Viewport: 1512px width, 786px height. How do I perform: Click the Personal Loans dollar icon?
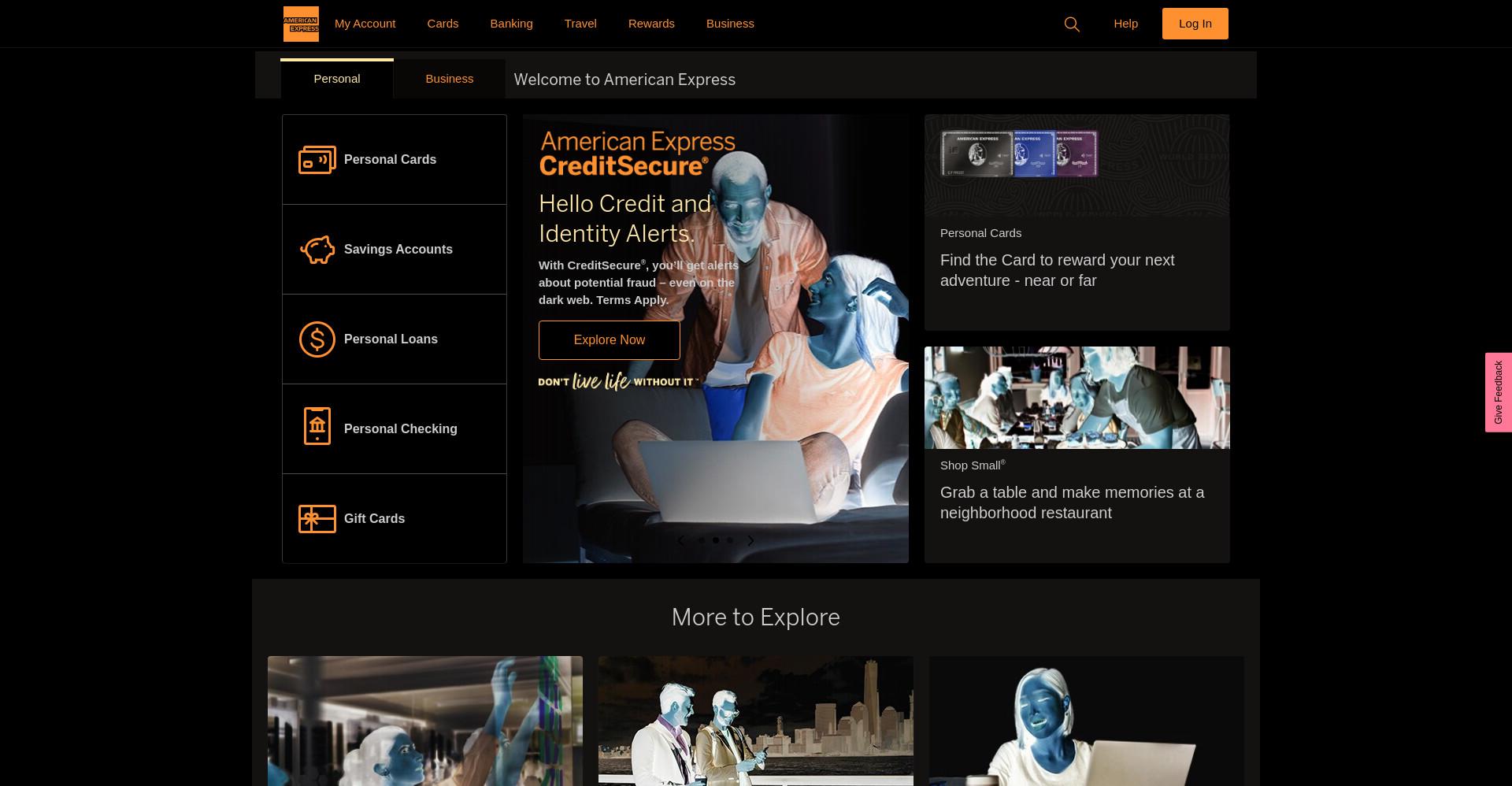317,339
